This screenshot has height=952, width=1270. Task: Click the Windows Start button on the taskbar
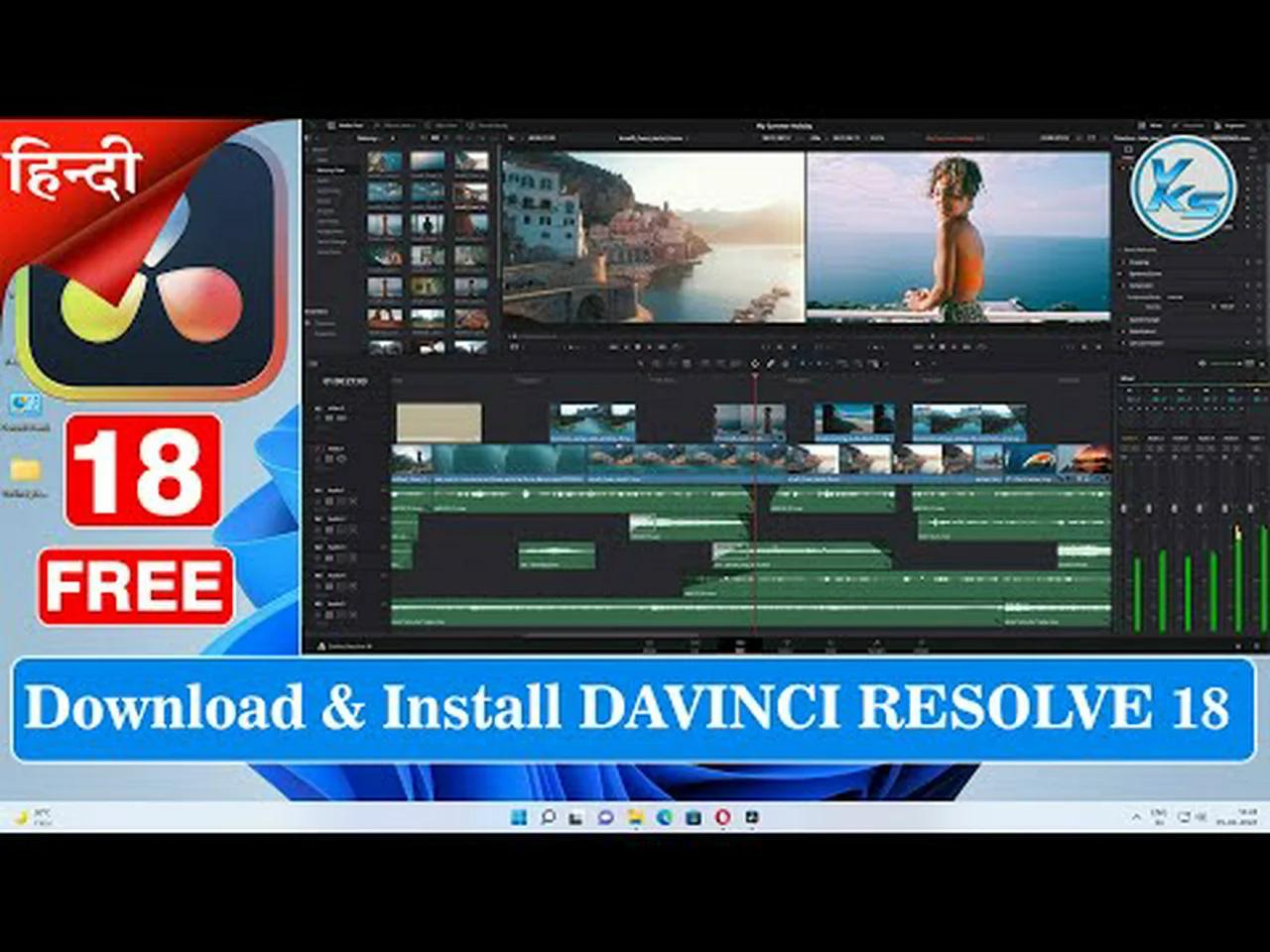tap(517, 816)
